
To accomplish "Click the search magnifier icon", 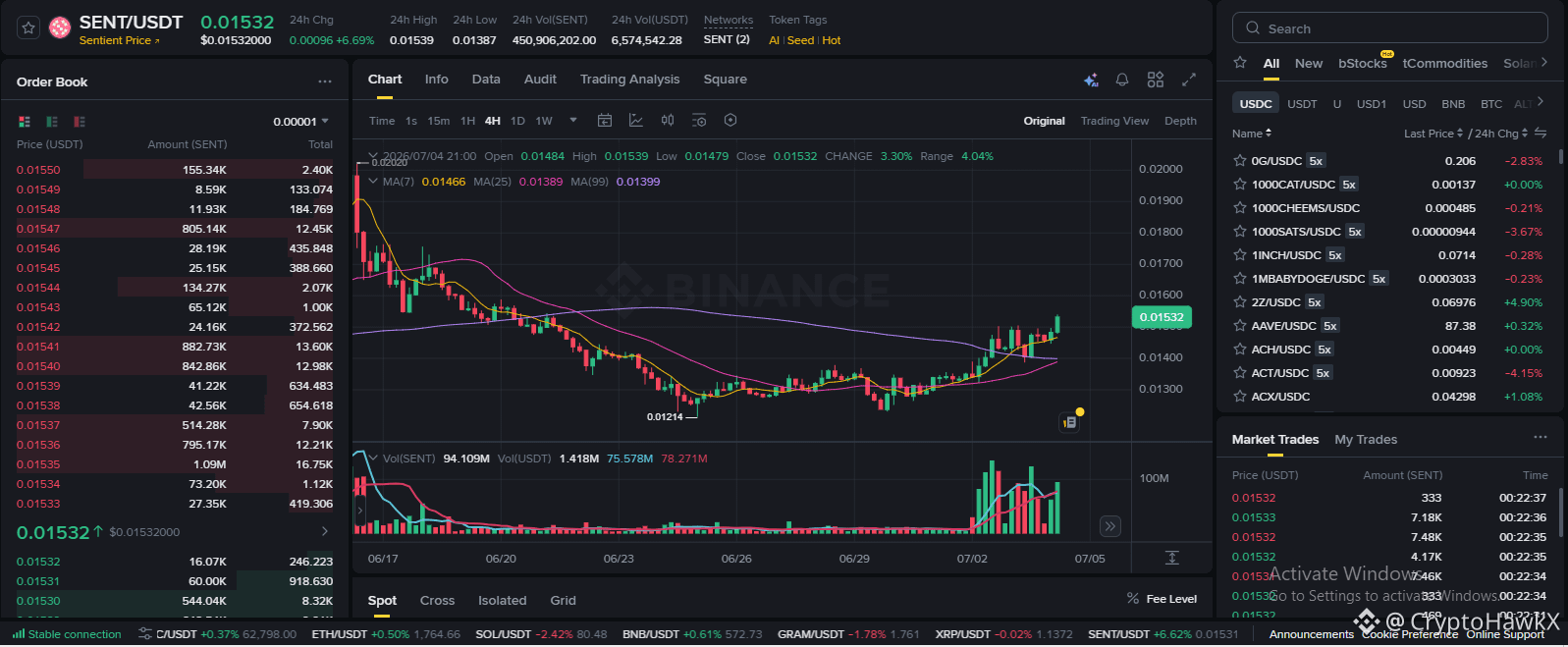I will 1253,28.
